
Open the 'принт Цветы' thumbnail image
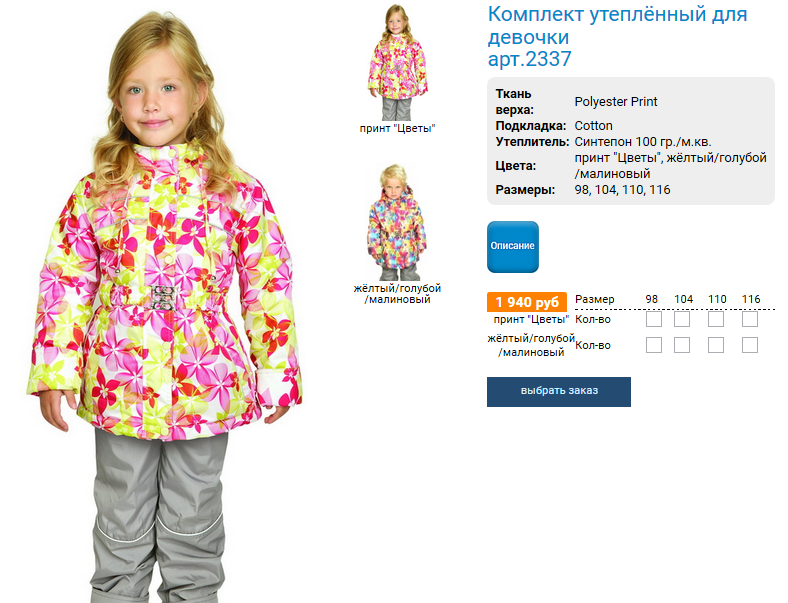click(x=397, y=62)
